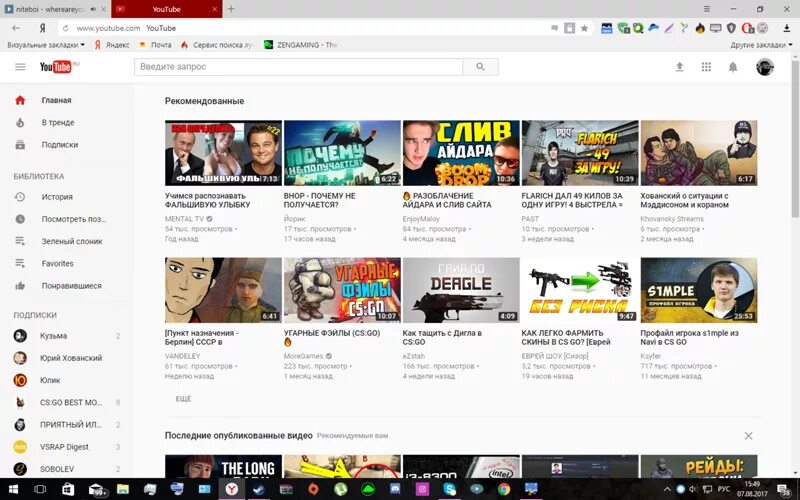Dismiss Последние опубликованные видео section
The width and height of the screenshot is (800, 500).
click(748, 436)
